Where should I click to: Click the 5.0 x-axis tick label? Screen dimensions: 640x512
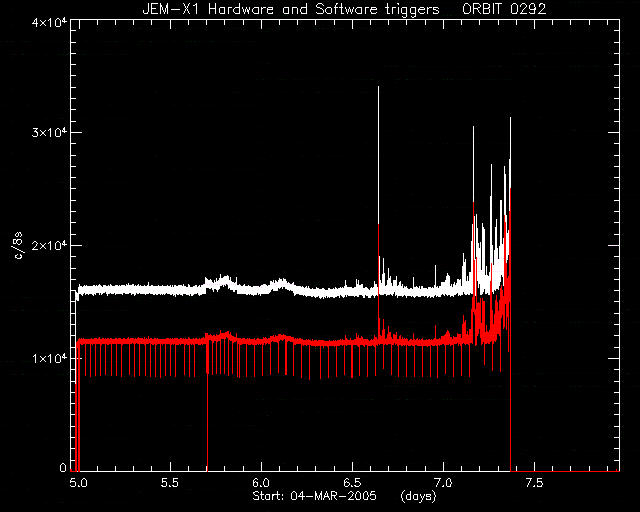click(x=78, y=483)
